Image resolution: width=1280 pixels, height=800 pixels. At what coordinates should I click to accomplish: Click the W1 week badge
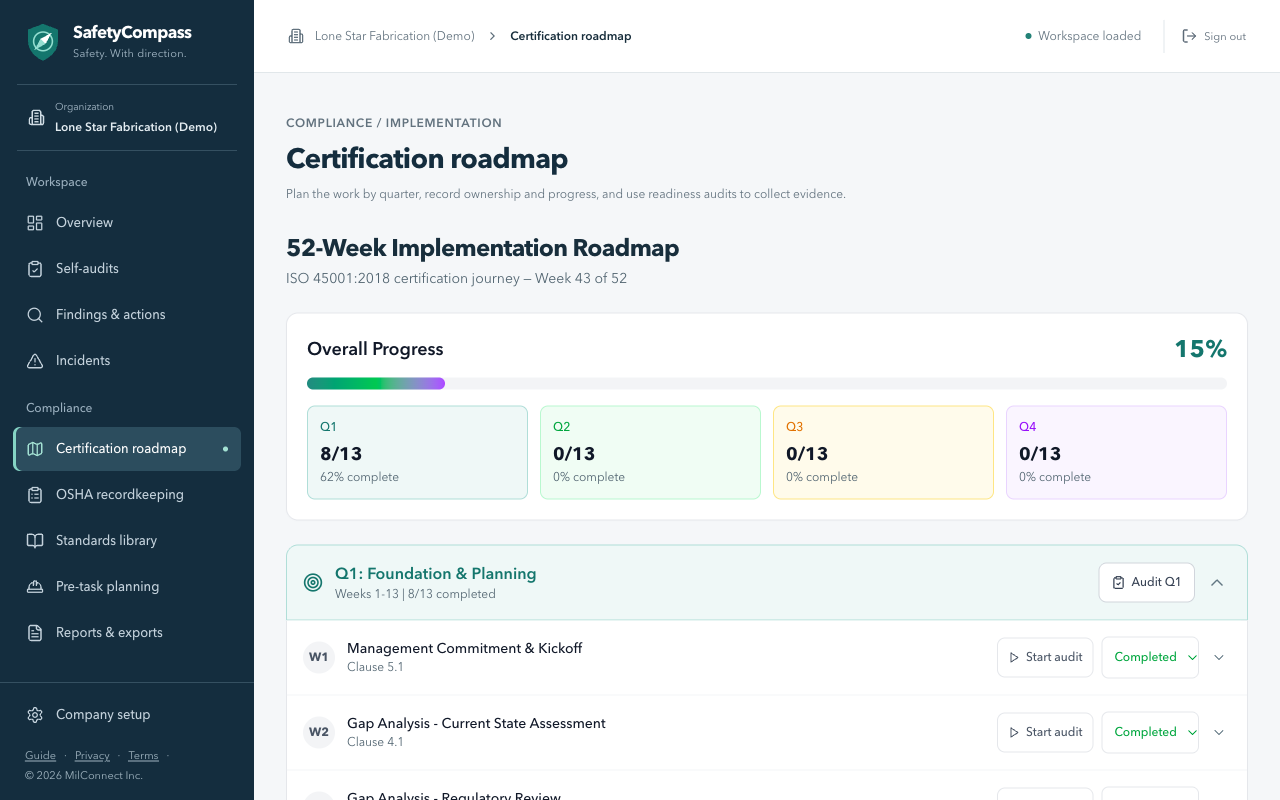point(319,657)
